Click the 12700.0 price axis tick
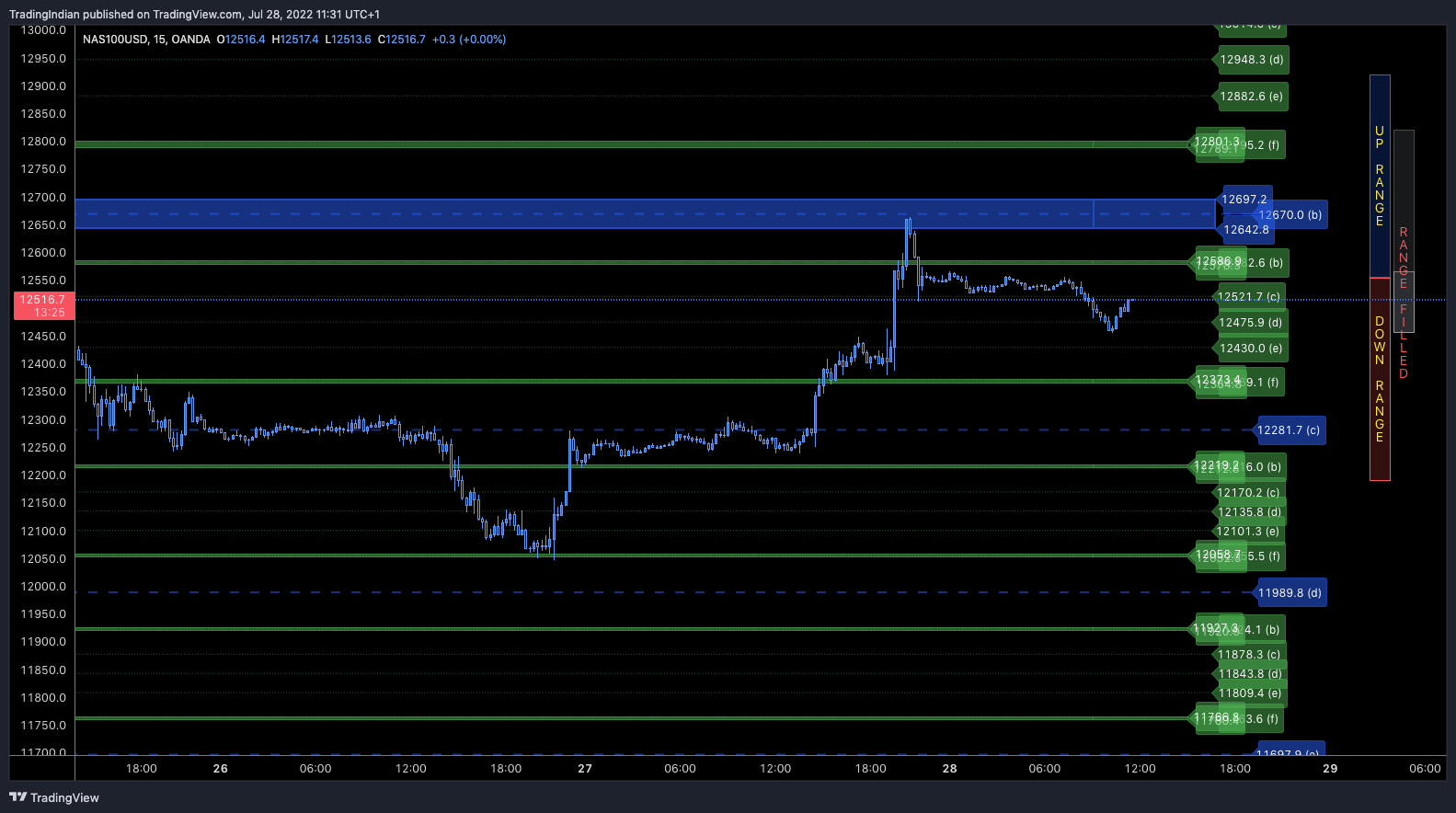 tap(44, 198)
